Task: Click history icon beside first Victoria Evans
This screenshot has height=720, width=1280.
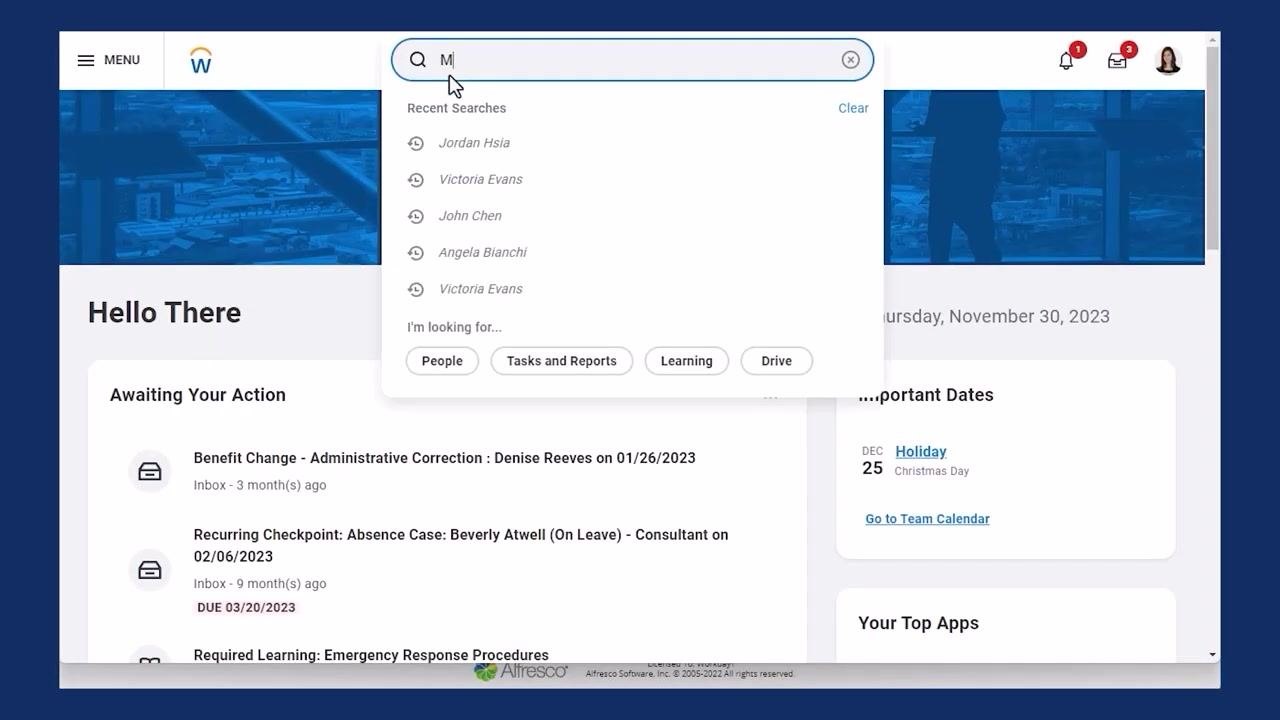Action: coord(416,180)
